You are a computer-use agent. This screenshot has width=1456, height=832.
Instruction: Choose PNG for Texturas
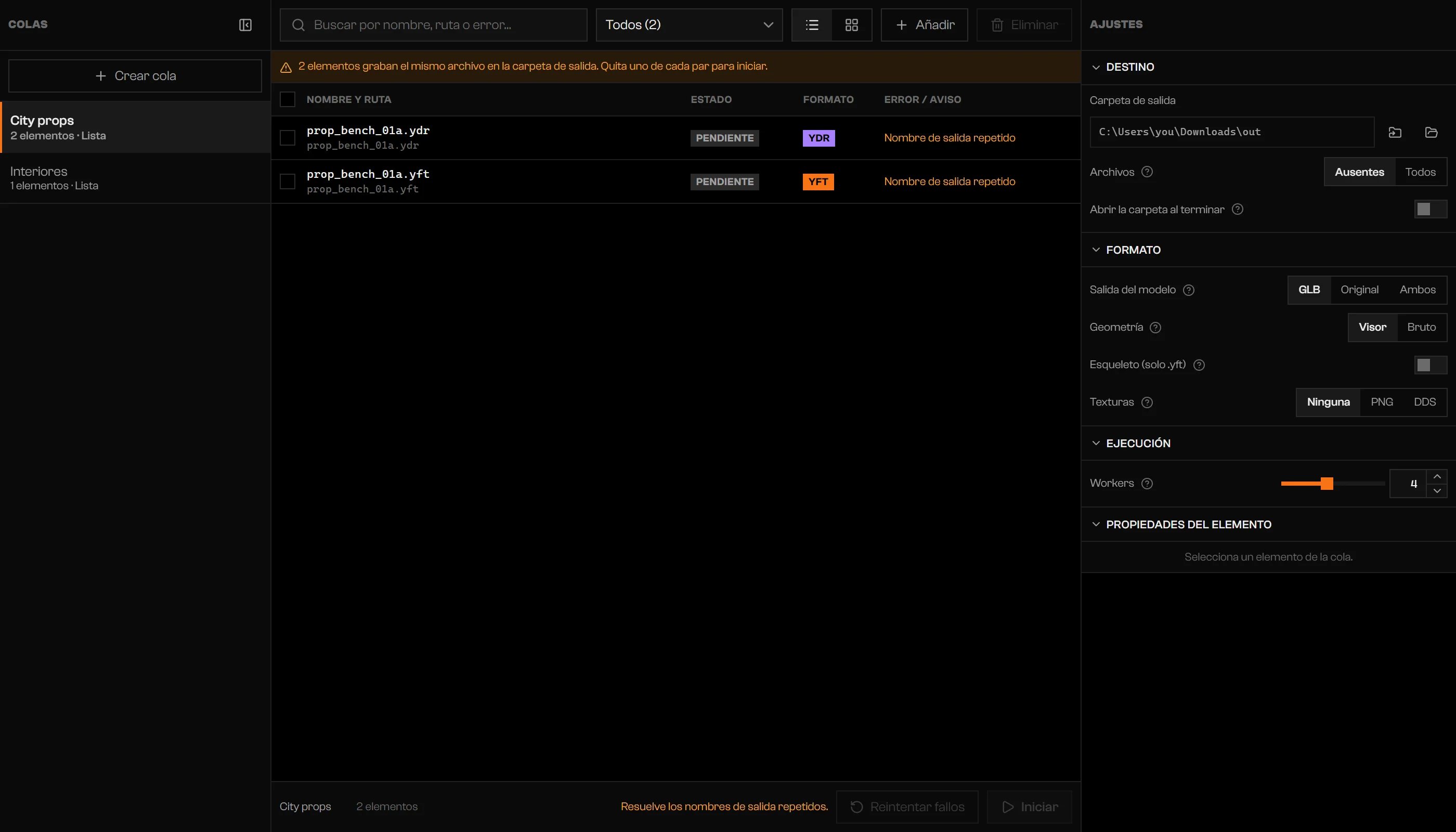(x=1382, y=402)
